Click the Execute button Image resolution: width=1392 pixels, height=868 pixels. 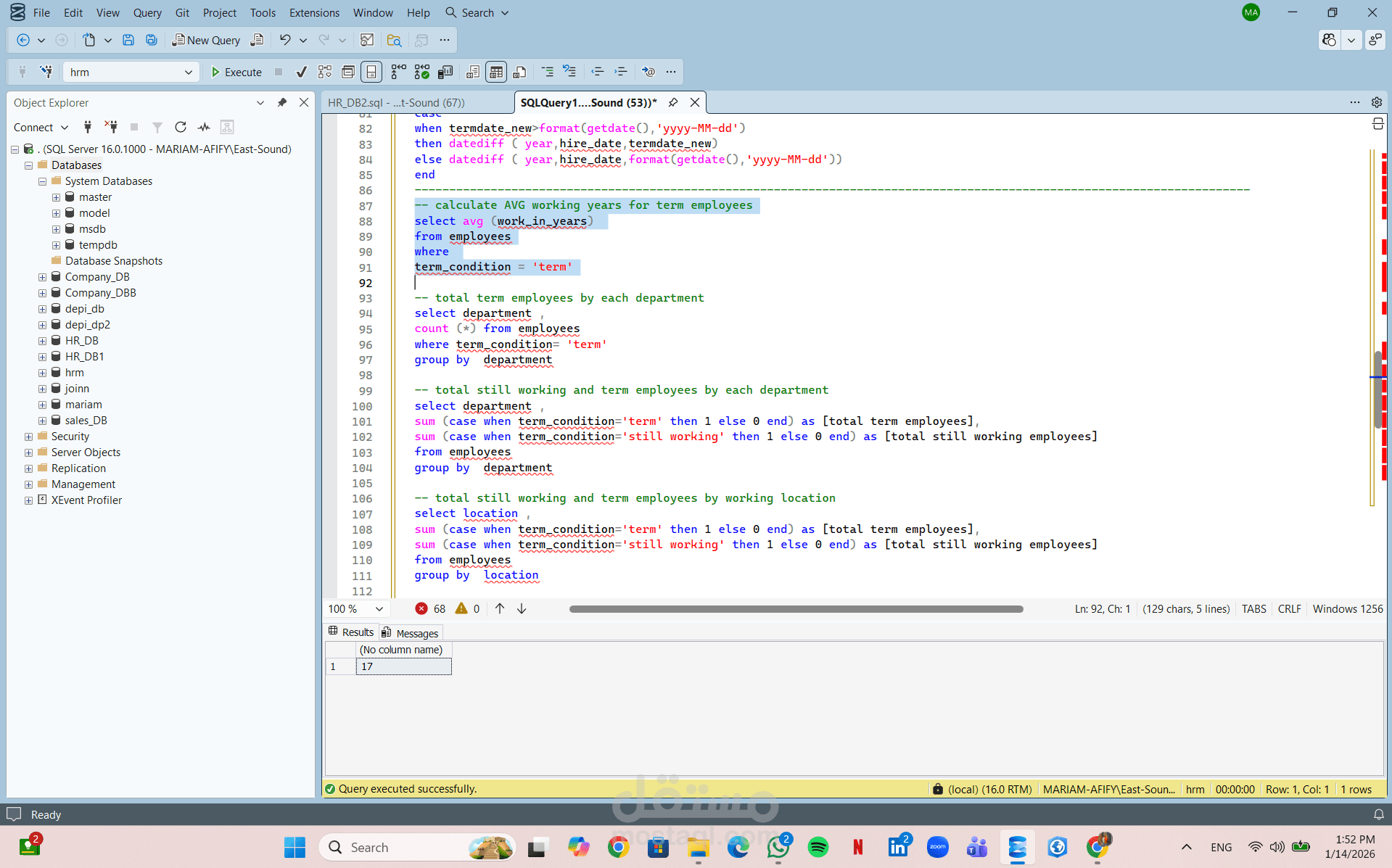coord(236,72)
